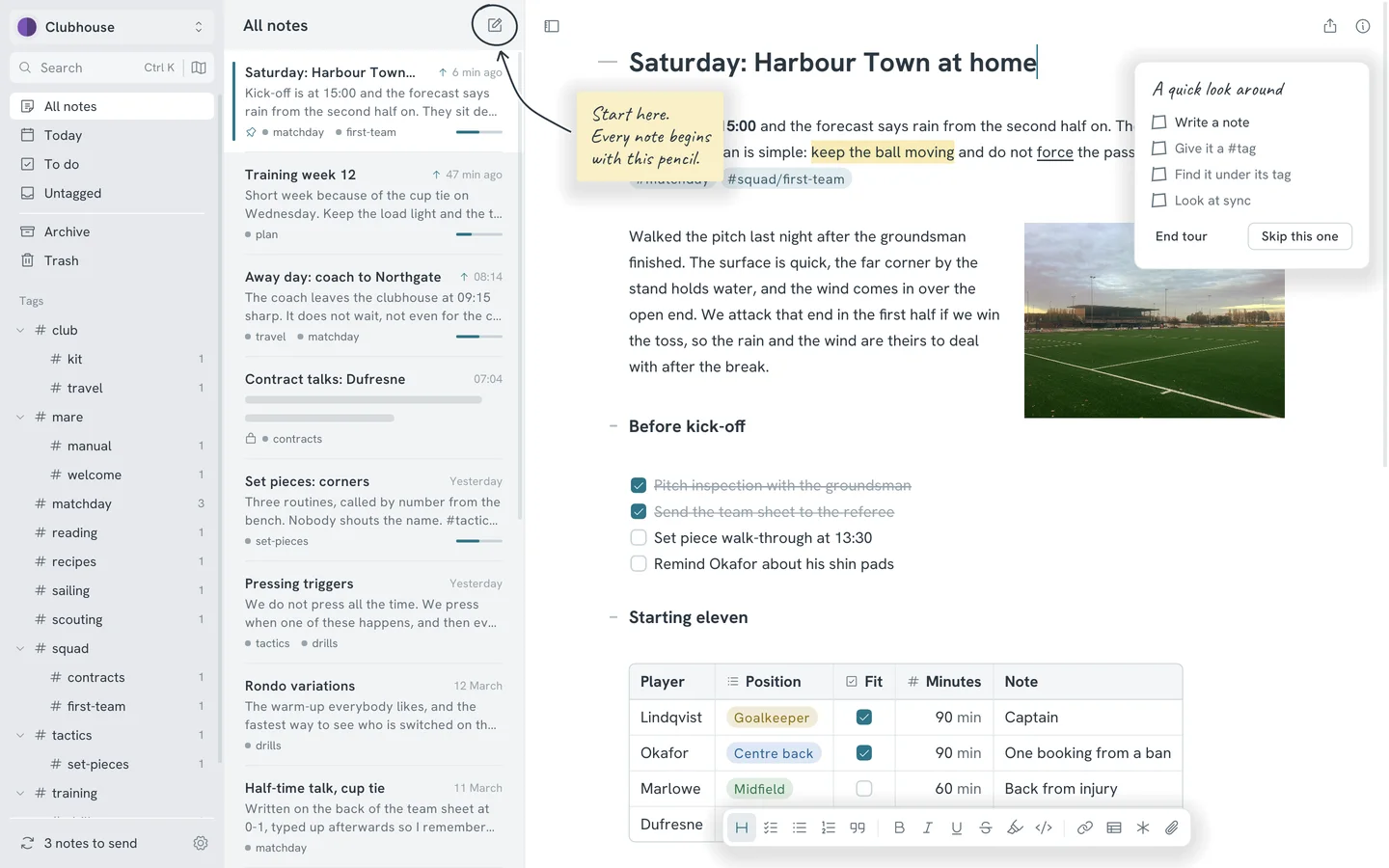The width and height of the screenshot is (1389, 868).
Task: Collapse the "mare" tag group
Action: [x=20, y=417]
